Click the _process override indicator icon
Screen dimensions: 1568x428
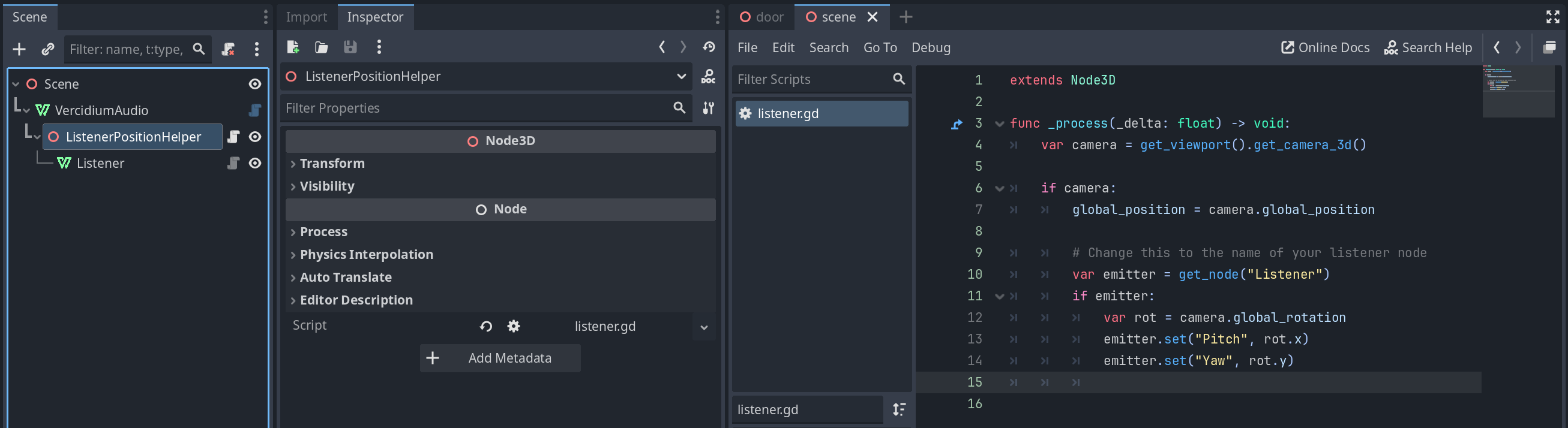click(x=957, y=124)
